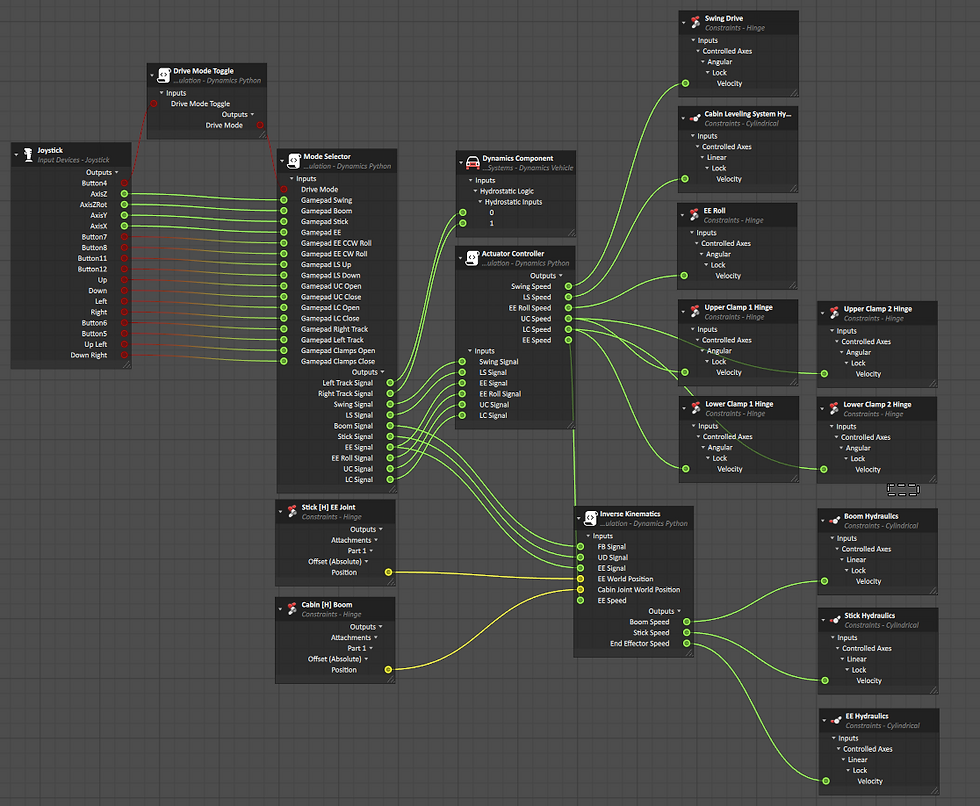
Task: Click the Stick EE Joint Position output port
Action: pos(388,572)
